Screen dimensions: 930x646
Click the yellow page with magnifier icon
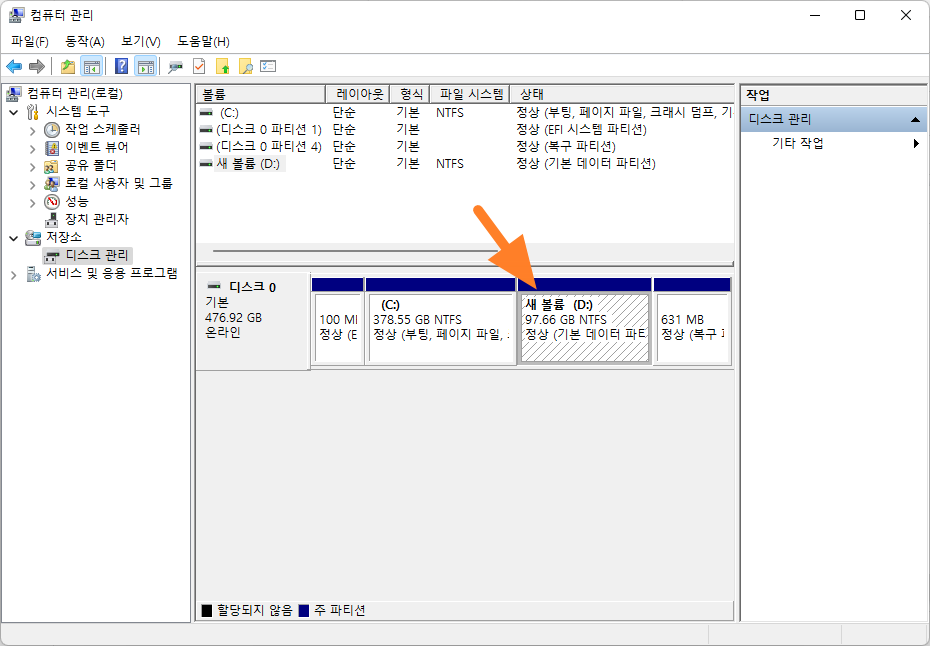pos(246,66)
